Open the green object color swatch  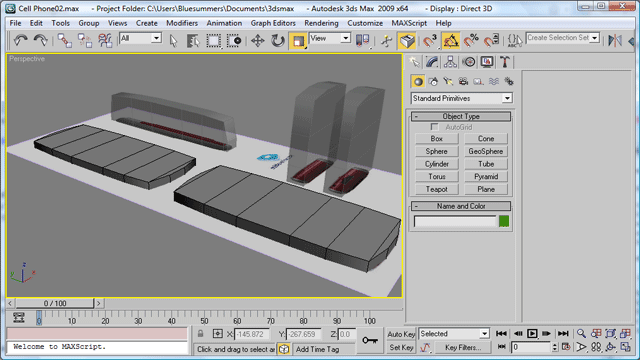(504, 221)
